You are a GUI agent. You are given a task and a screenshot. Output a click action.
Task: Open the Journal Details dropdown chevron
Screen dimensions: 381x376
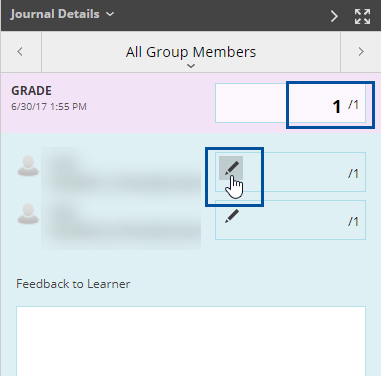pyautogui.click(x=110, y=14)
